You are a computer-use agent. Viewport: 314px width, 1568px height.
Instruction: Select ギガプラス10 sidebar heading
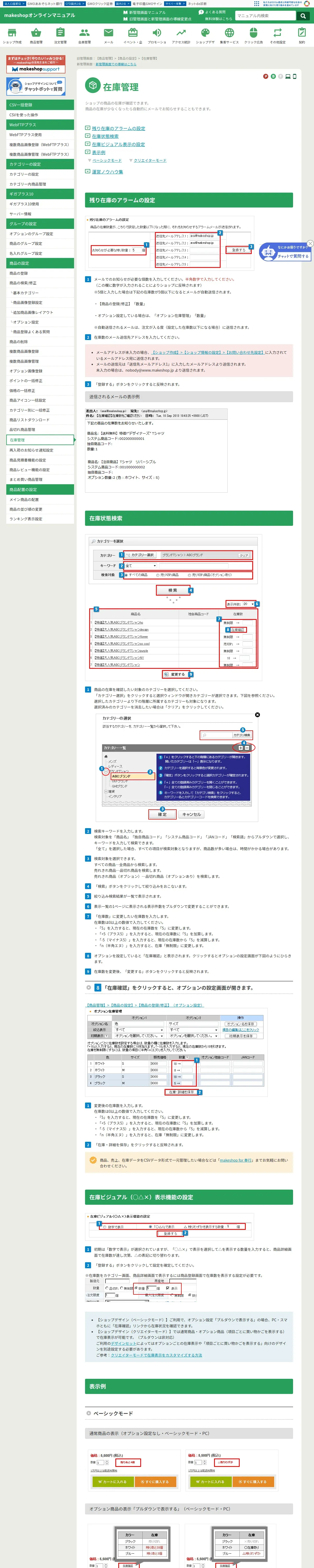tap(40, 194)
